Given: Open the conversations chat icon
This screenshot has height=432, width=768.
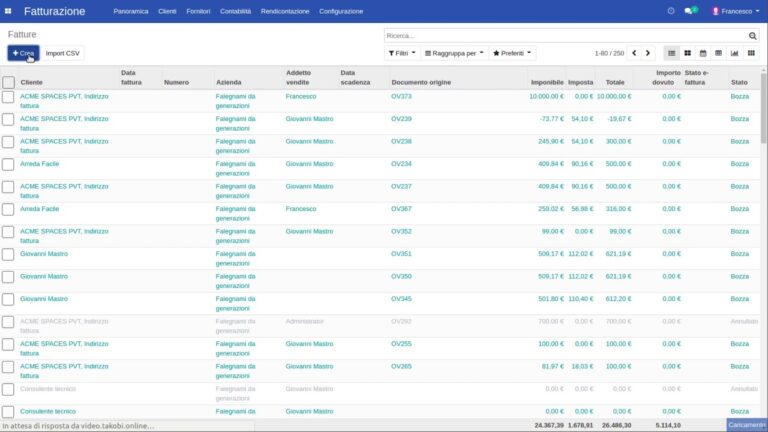Looking at the screenshot, I should point(690,11).
